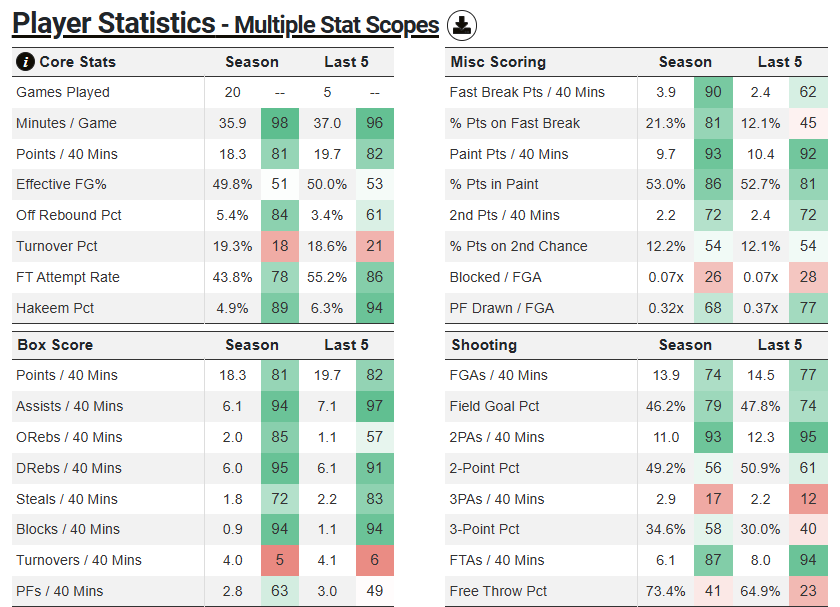Select the Hakeem Pct row label
This screenshot has height=607, width=840.
pyautogui.click(x=55, y=308)
